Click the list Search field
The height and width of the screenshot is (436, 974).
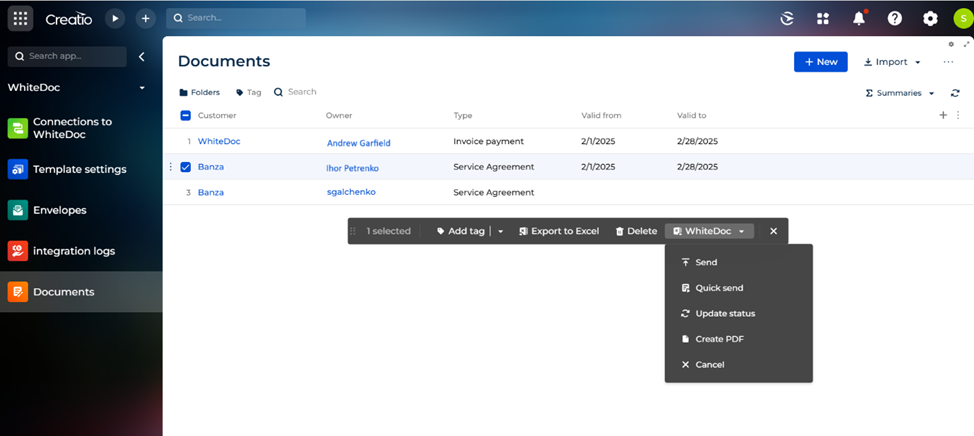[295, 92]
